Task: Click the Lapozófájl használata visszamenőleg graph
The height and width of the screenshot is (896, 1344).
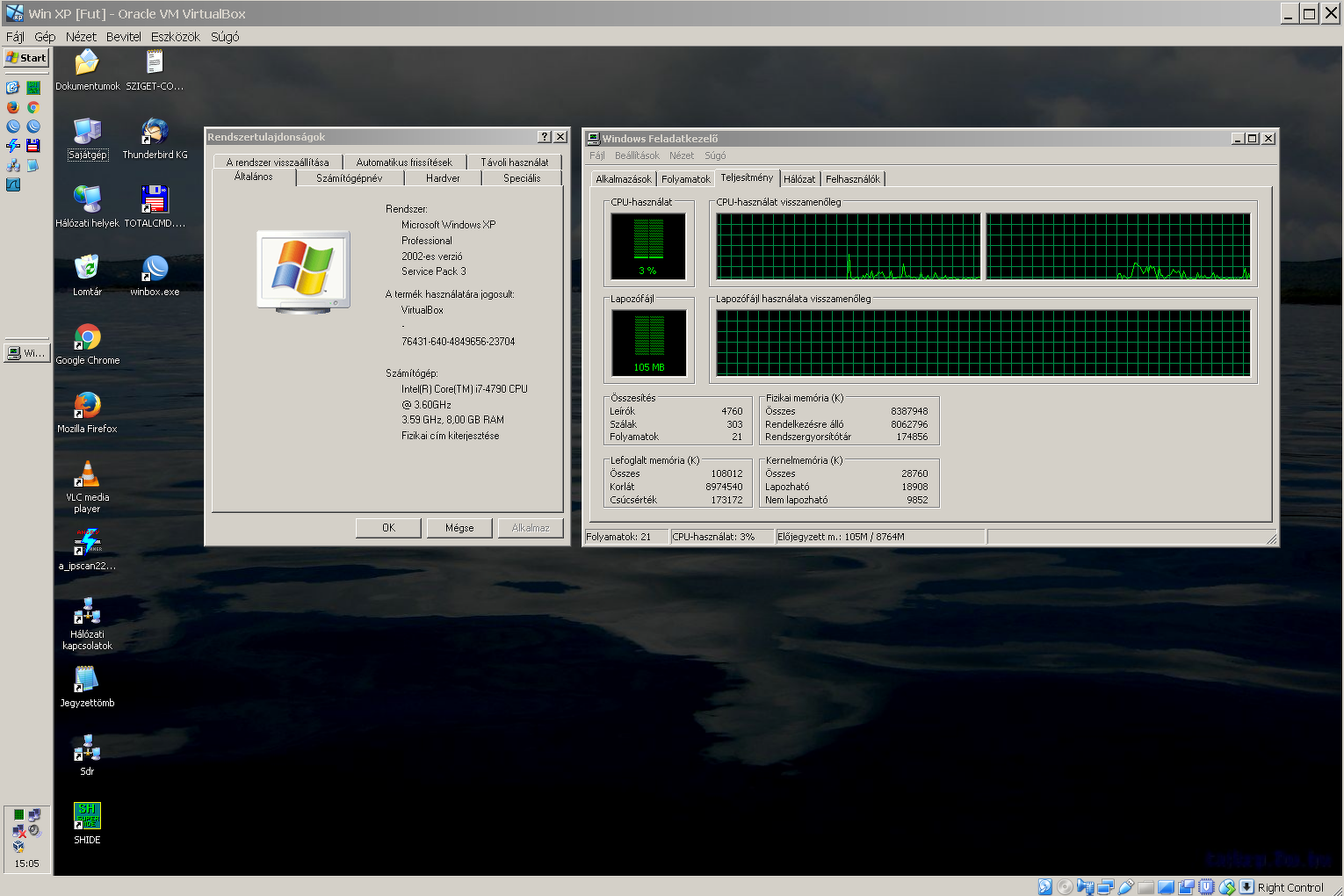Action: click(983, 343)
